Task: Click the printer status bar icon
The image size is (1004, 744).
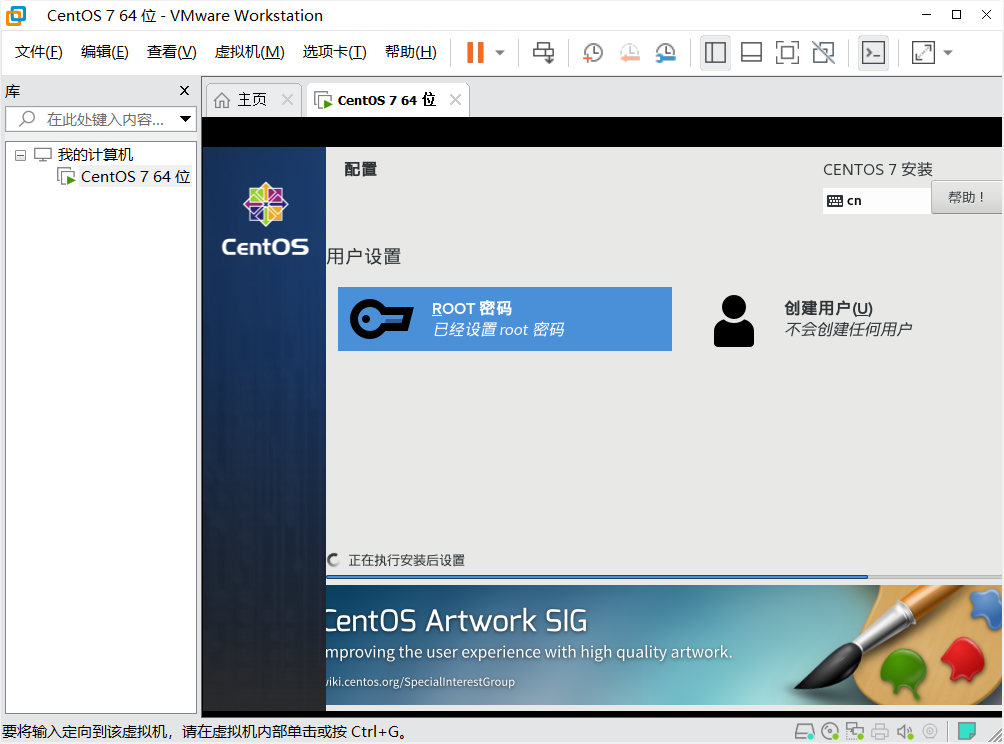Action: click(x=880, y=731)
